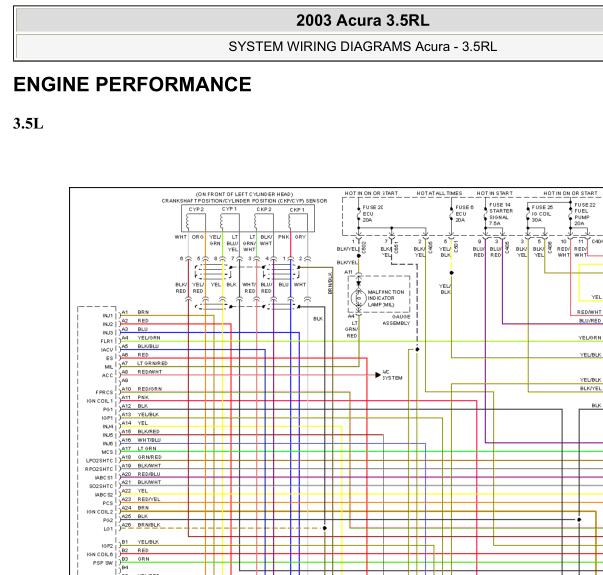Click the 'PCS' signal label
This screenshot has height=575, width=603.
[108, 503]
